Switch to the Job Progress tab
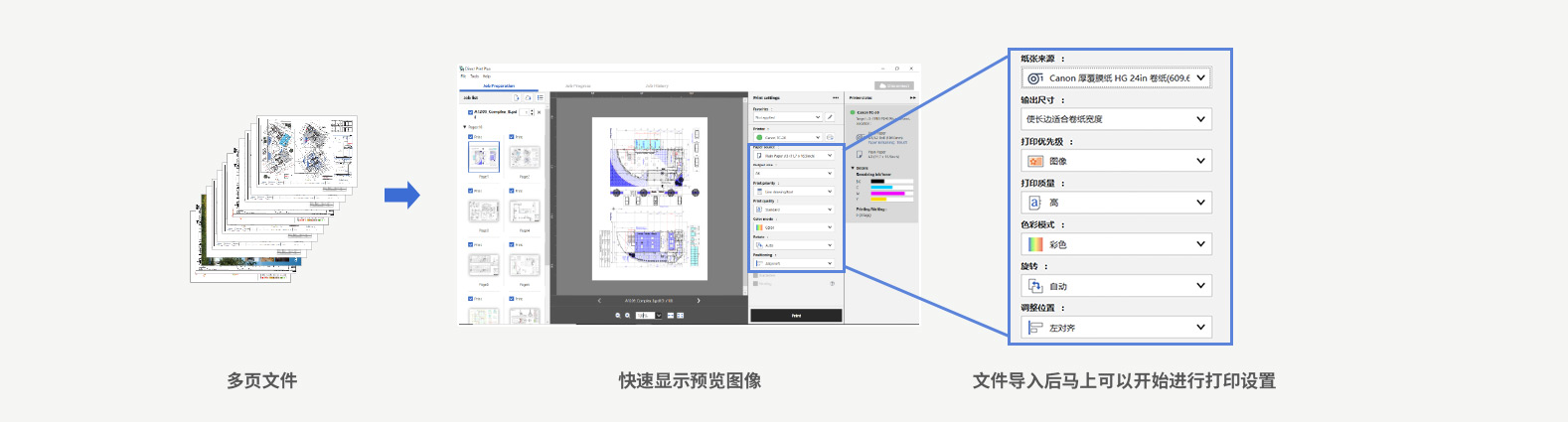 tap(578, 86)
